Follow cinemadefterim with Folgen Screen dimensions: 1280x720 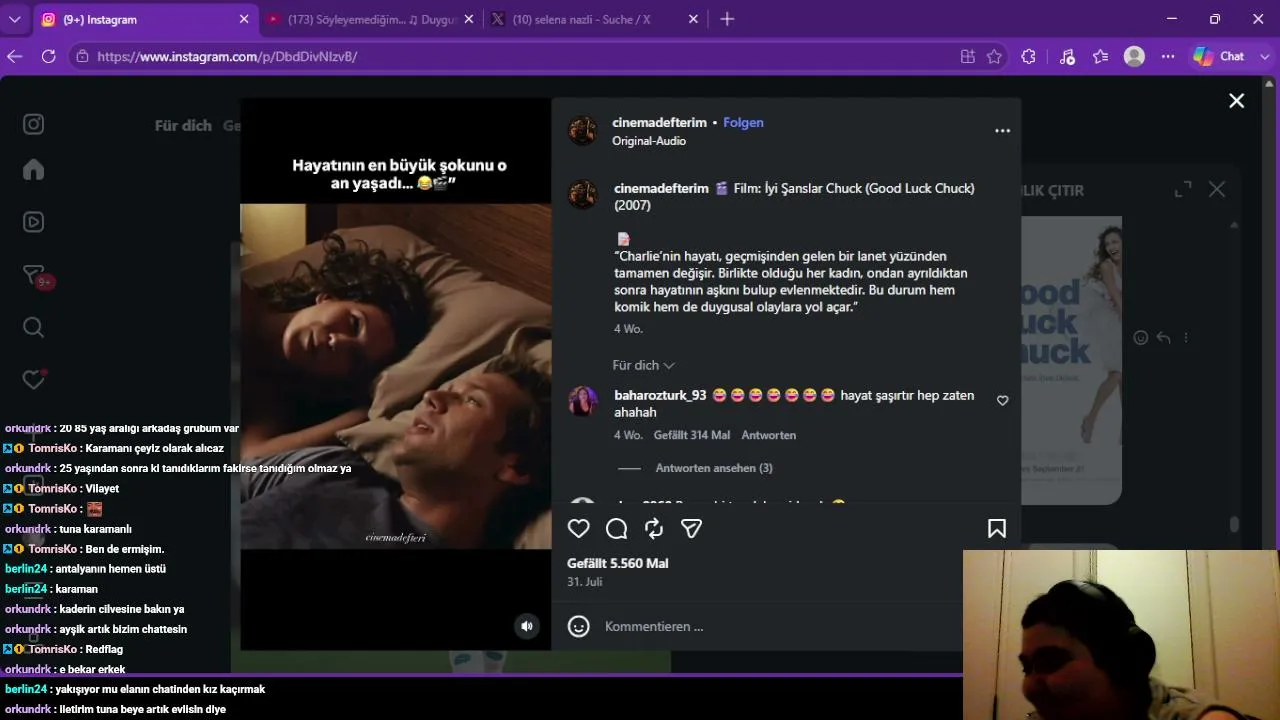(743, 122)
